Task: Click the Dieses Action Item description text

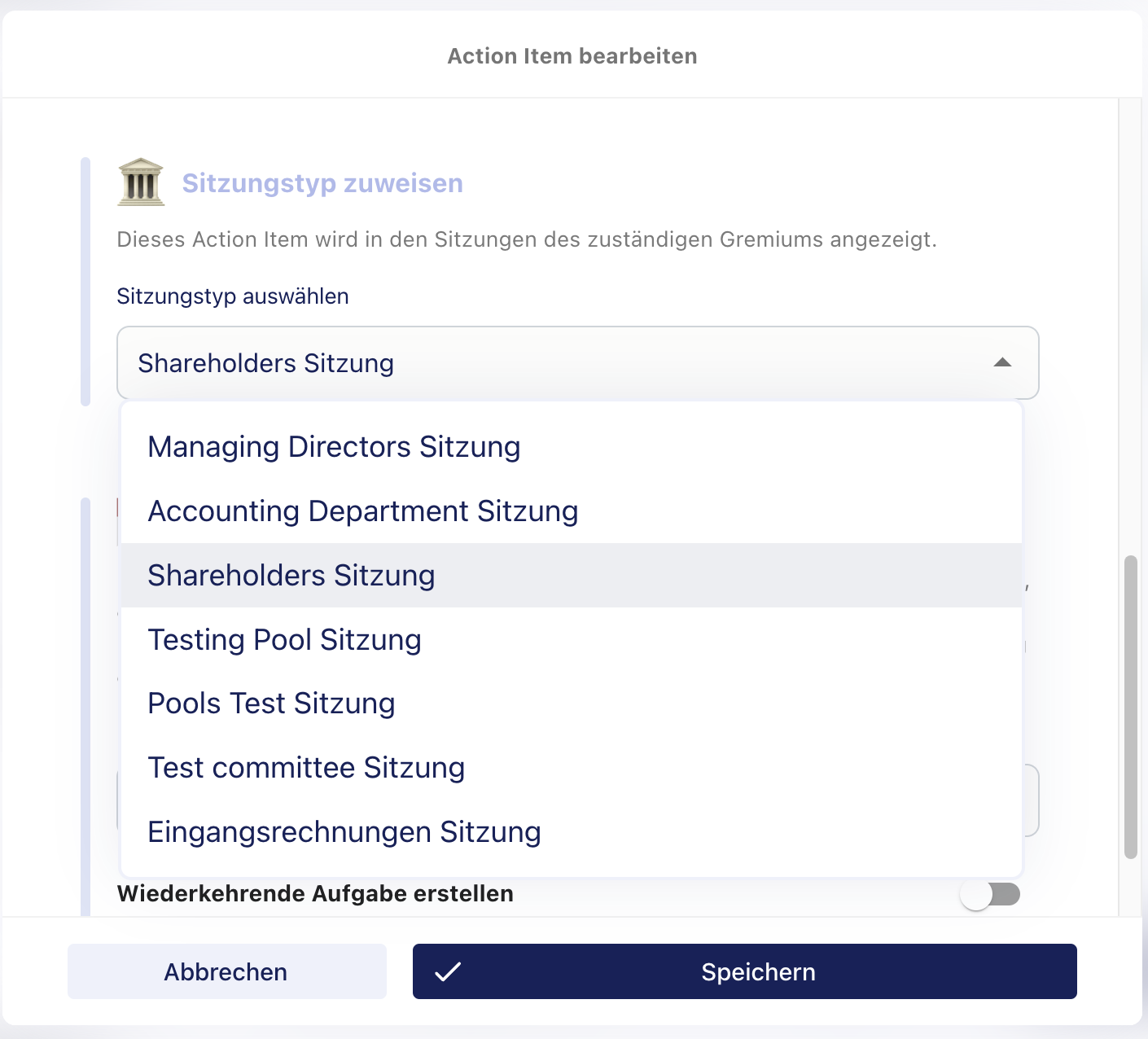Action: 527,239
